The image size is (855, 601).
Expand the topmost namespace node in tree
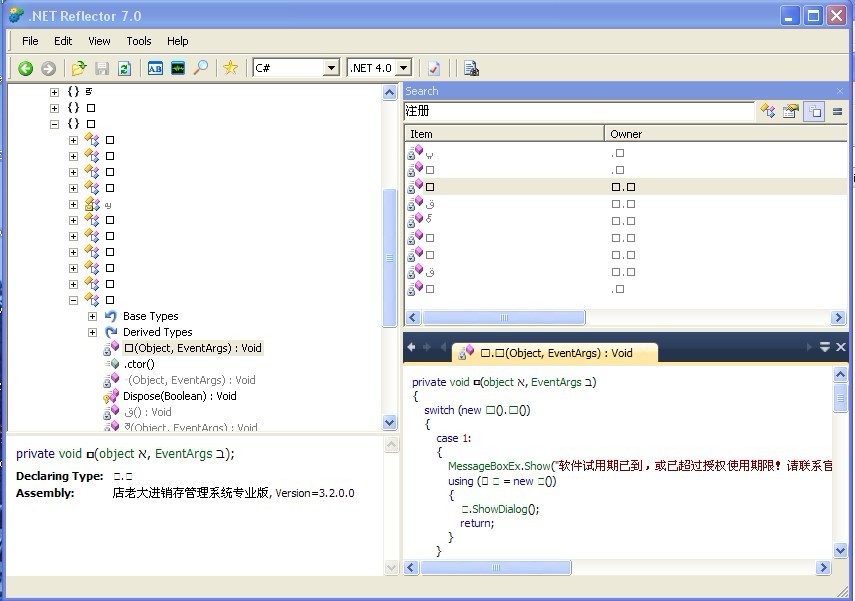(x=55, y=92)
